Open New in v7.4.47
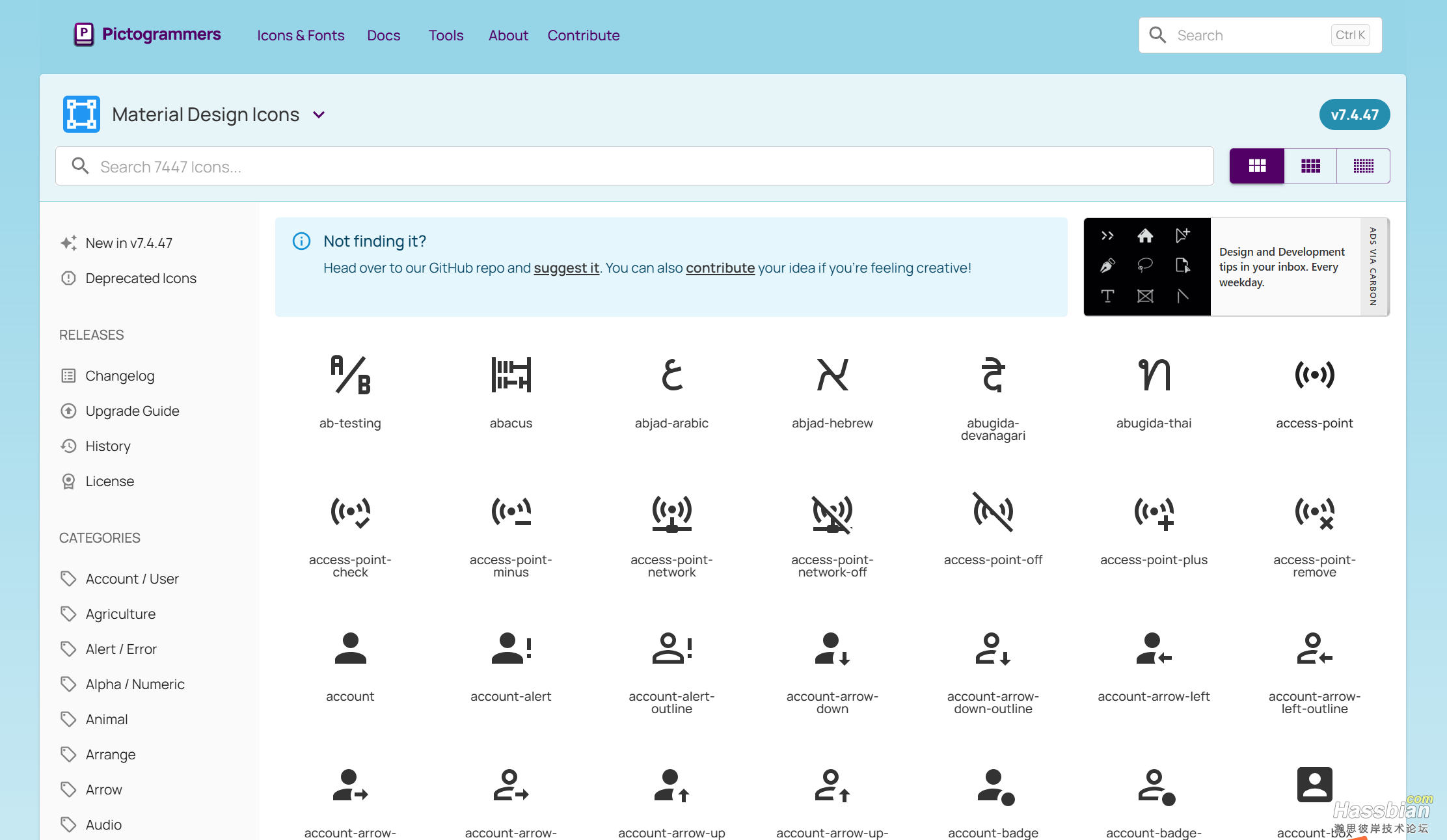The height and width of the screenshot is (840, 1447). pyautogui.click(x=117, y=243)
